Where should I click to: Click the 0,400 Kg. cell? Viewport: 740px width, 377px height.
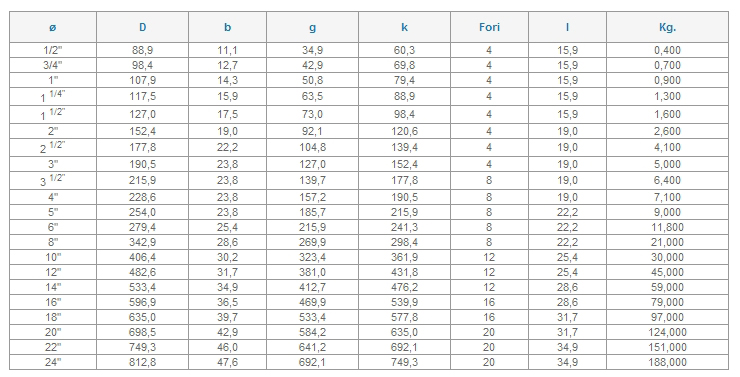pos(667,50)
